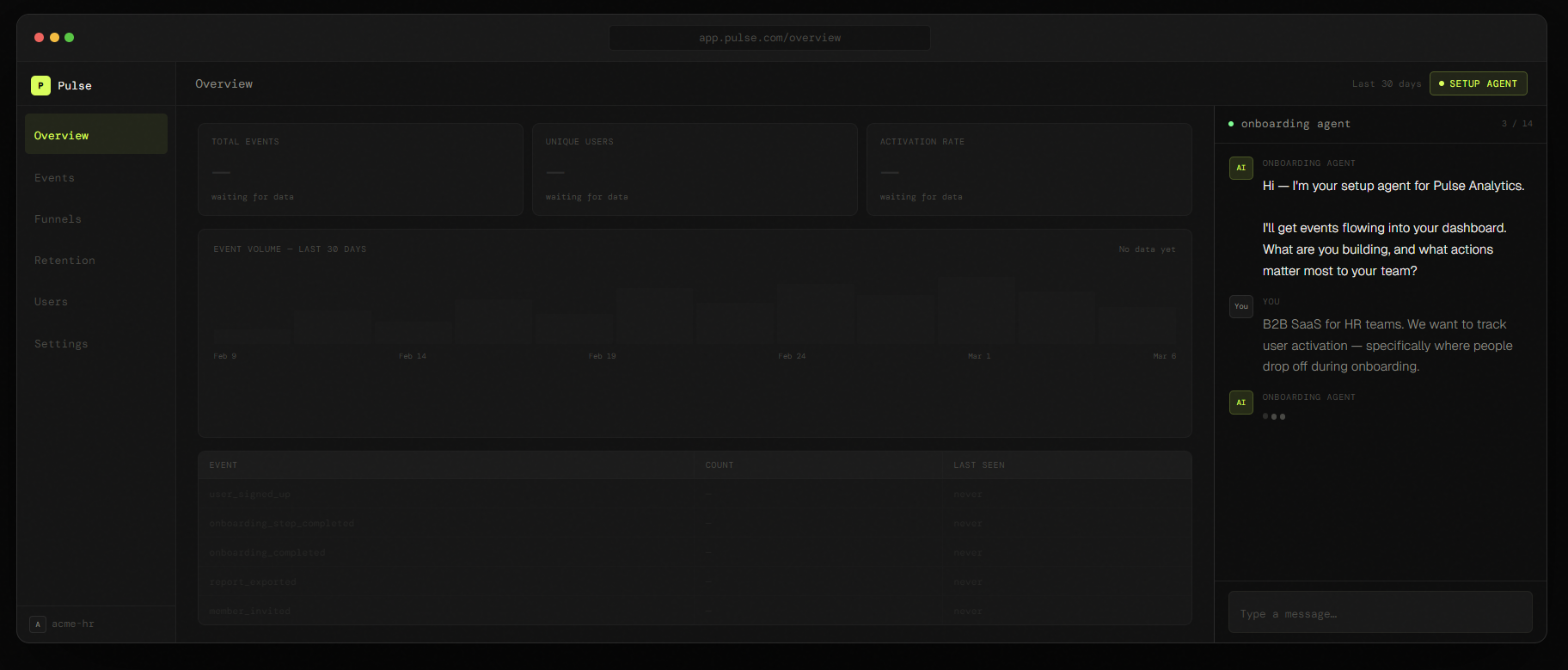Image resolution: width=1568 pixels, height=670 pixels.
Task: Click the No data yet label
Action: coord(1147,249)
